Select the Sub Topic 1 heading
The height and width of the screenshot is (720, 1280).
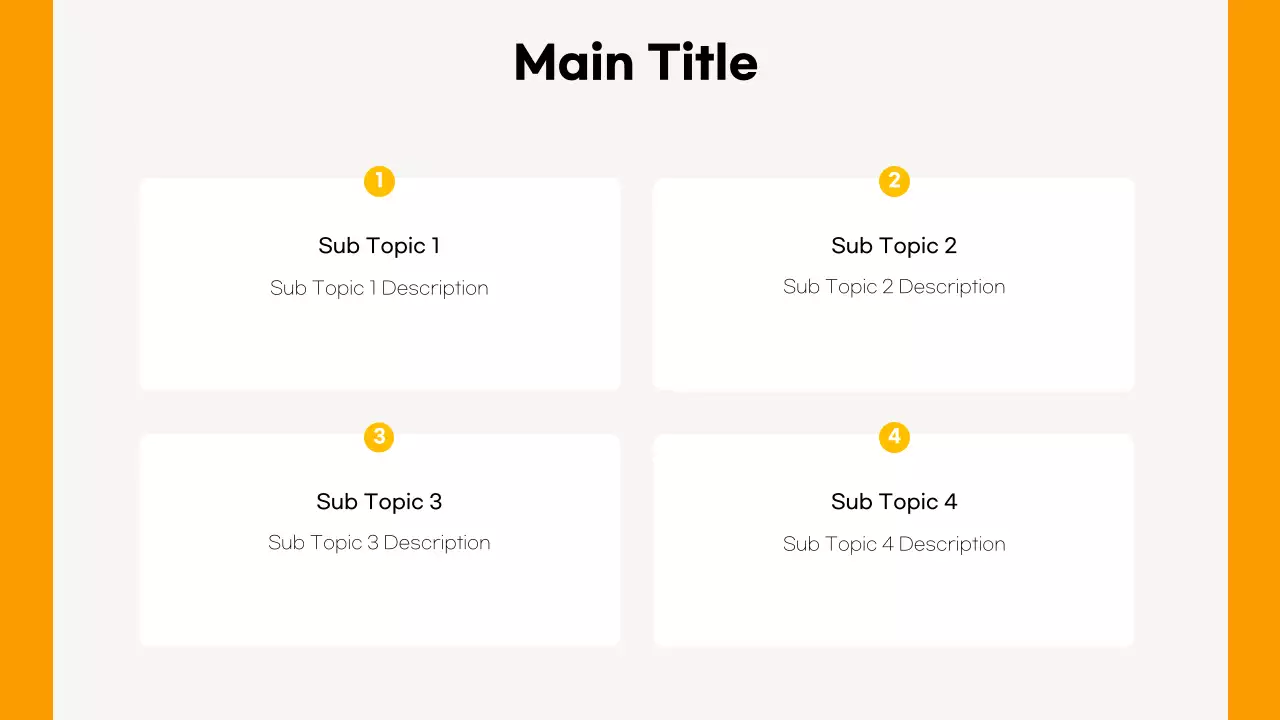379,246
